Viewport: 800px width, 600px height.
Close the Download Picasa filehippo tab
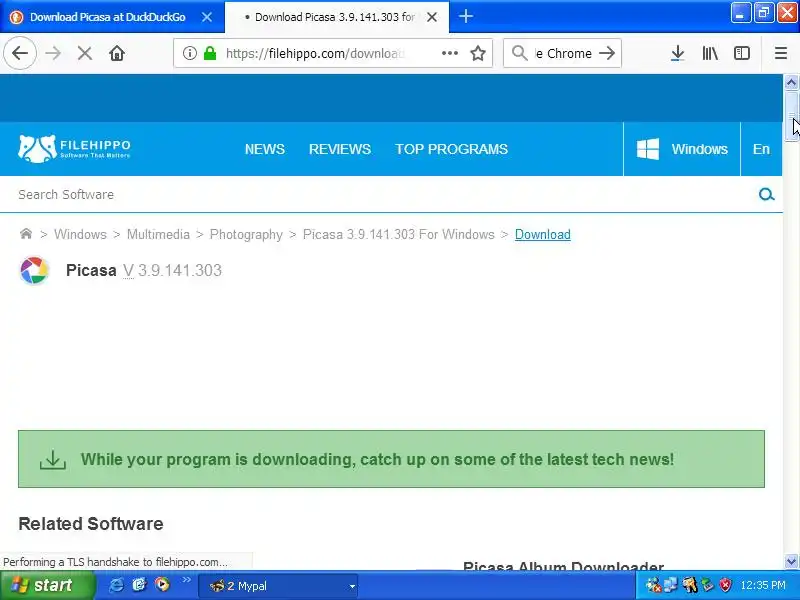(432, 17)
